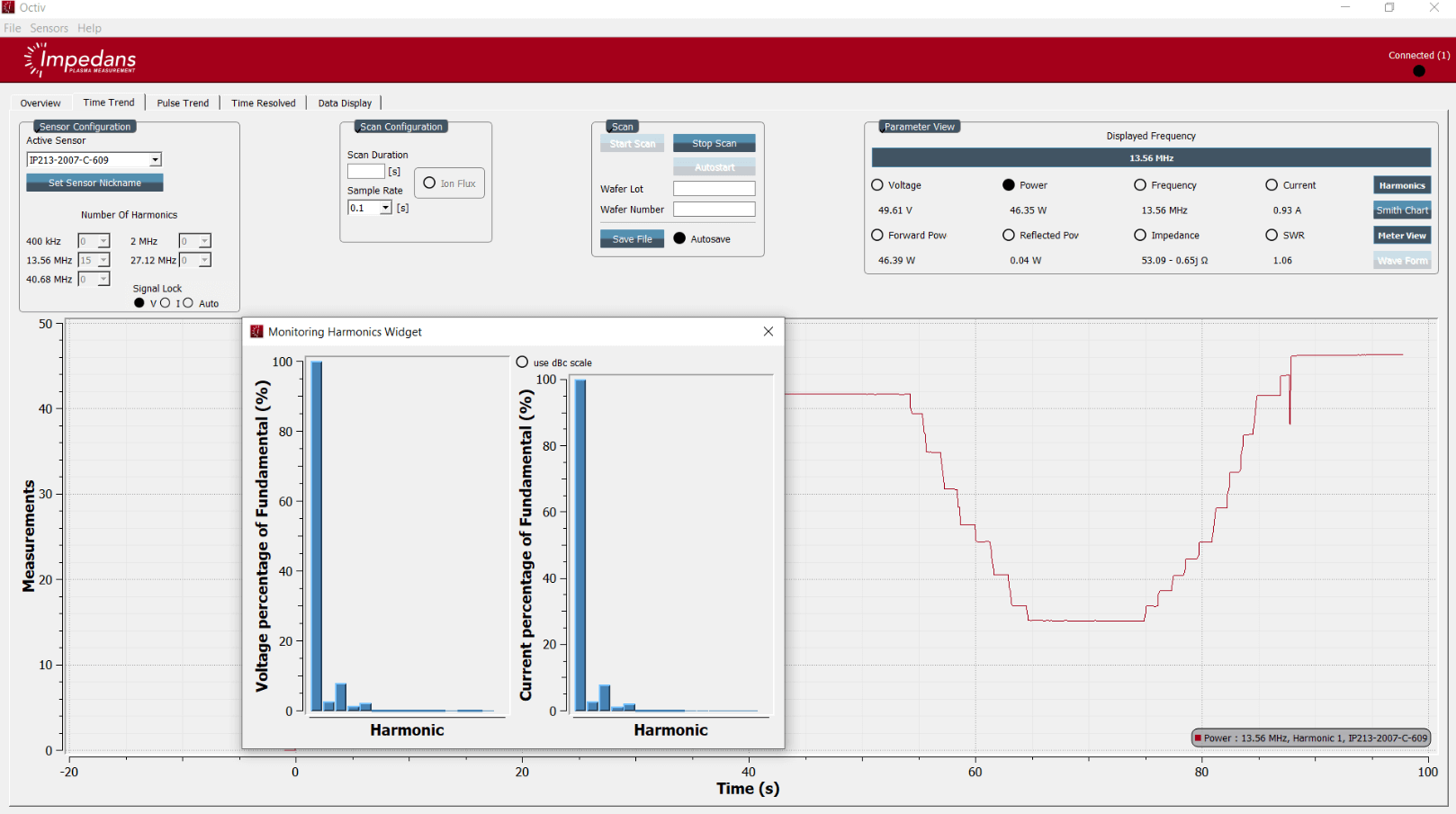1456x814 pixels.
Task: Click the Impedans logo in the header
Action: 80,60
